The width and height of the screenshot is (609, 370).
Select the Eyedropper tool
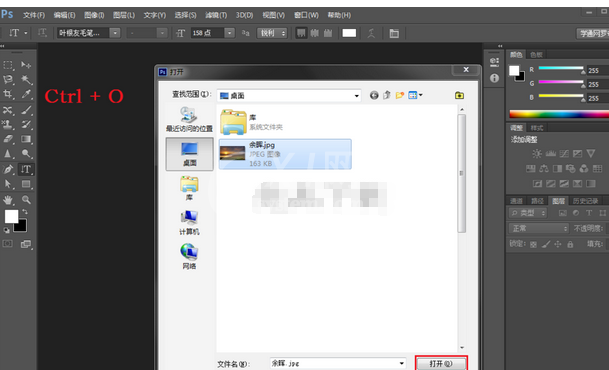[x=26, y=94]
